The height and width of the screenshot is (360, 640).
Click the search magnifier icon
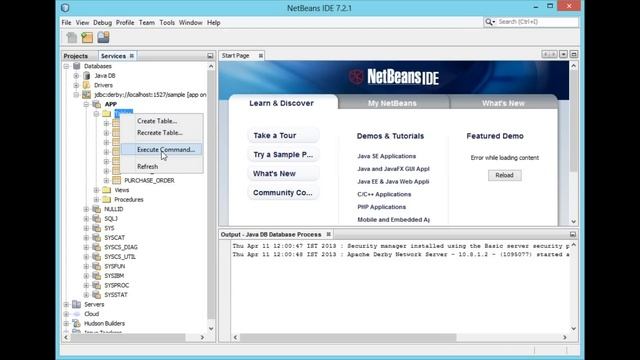coord(489,22)
